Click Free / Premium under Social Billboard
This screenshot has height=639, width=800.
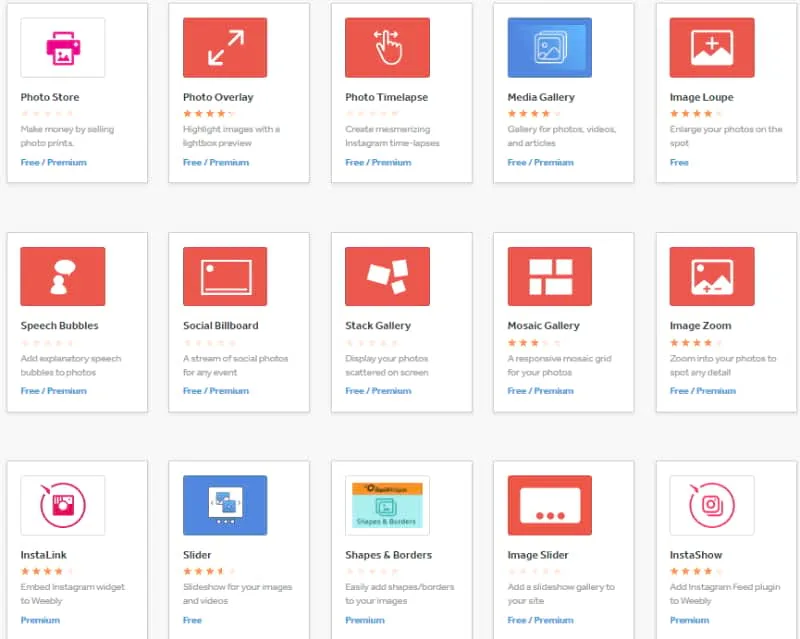pos(216,391)
